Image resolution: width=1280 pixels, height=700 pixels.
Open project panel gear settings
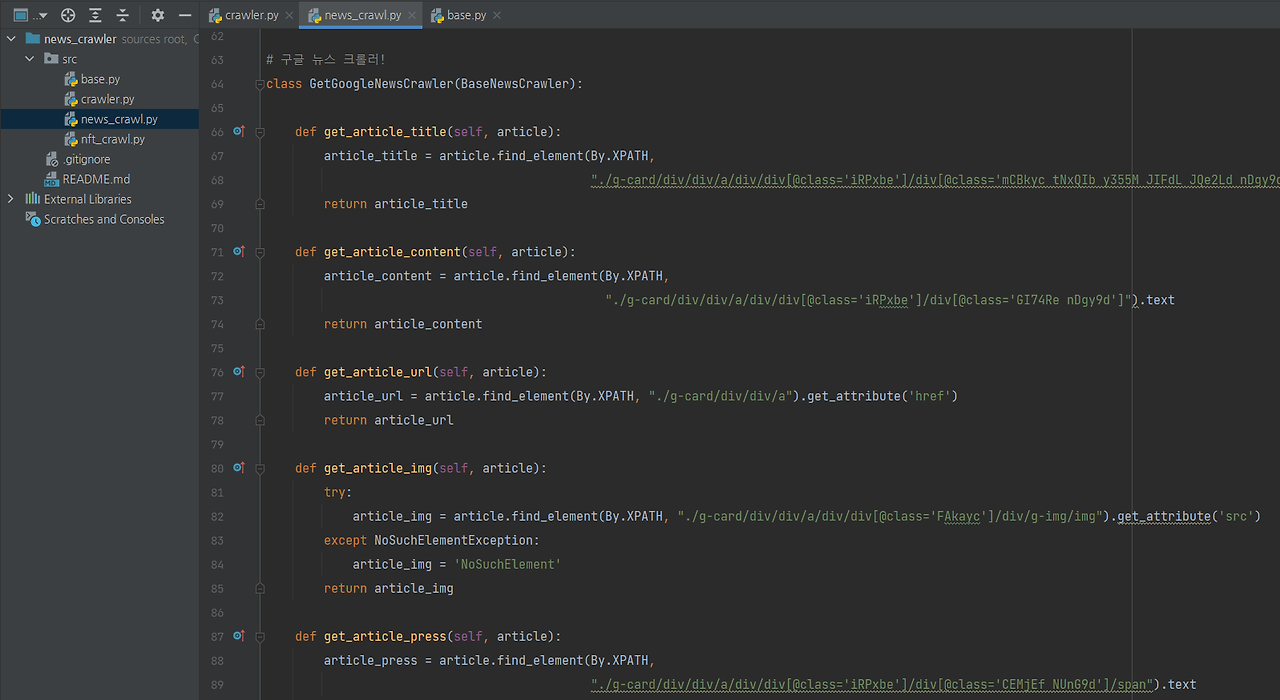158,15
